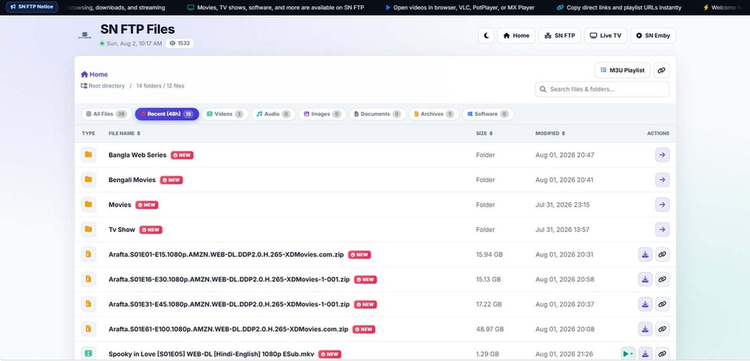Click the Type column header
Viewport: 750px width, 361px height.
[88, 133]
